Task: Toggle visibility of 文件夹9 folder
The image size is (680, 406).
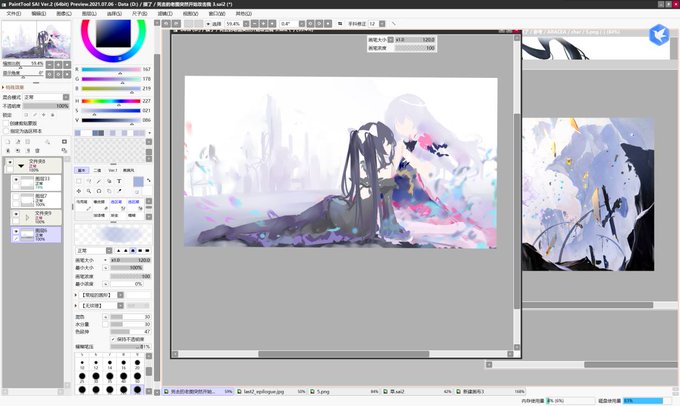Action: coord(16,214)
